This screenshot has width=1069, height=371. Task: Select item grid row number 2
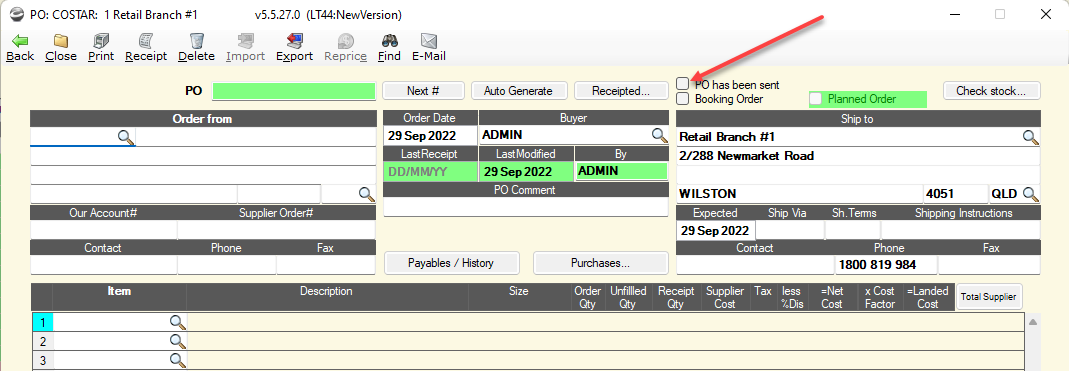[x=42, y=341]
